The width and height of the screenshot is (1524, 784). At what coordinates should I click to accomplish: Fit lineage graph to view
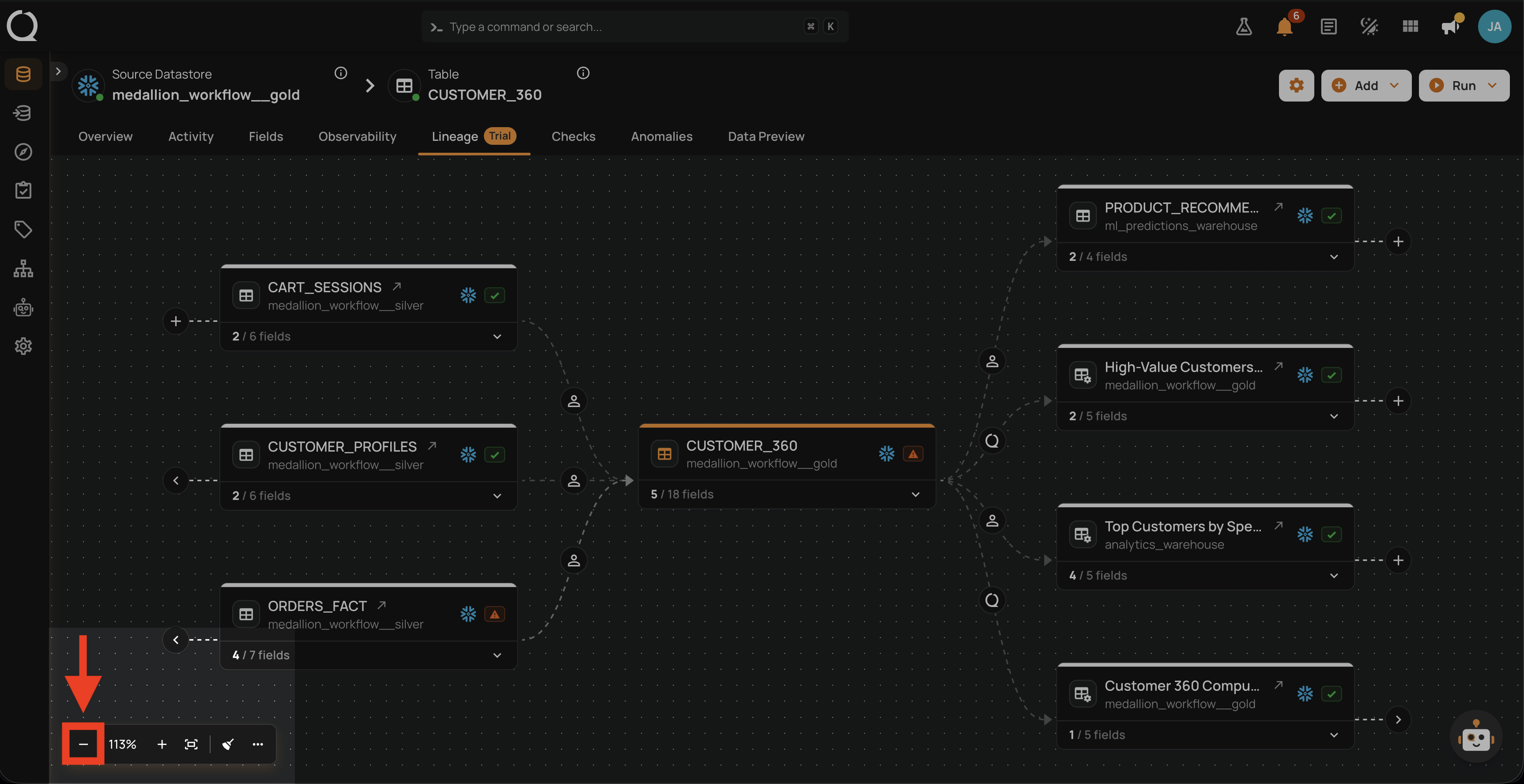pos(191,744)
